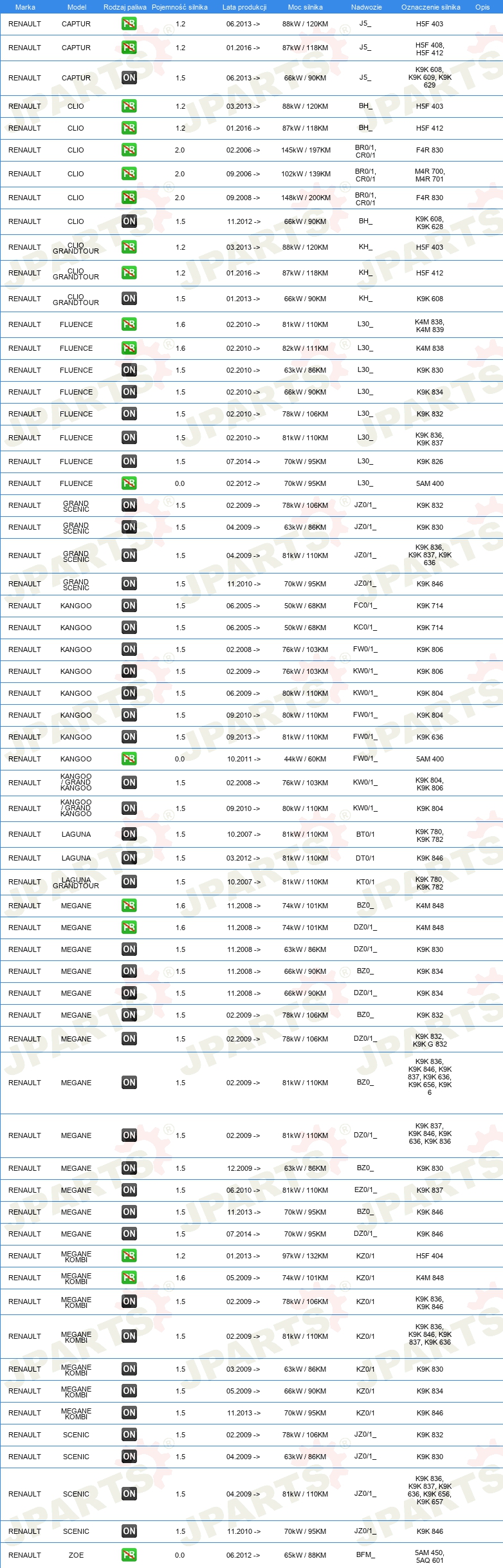Click the Lata produkcji column header
Viewport: 503px width, 1568px height.
pos(244,7)
